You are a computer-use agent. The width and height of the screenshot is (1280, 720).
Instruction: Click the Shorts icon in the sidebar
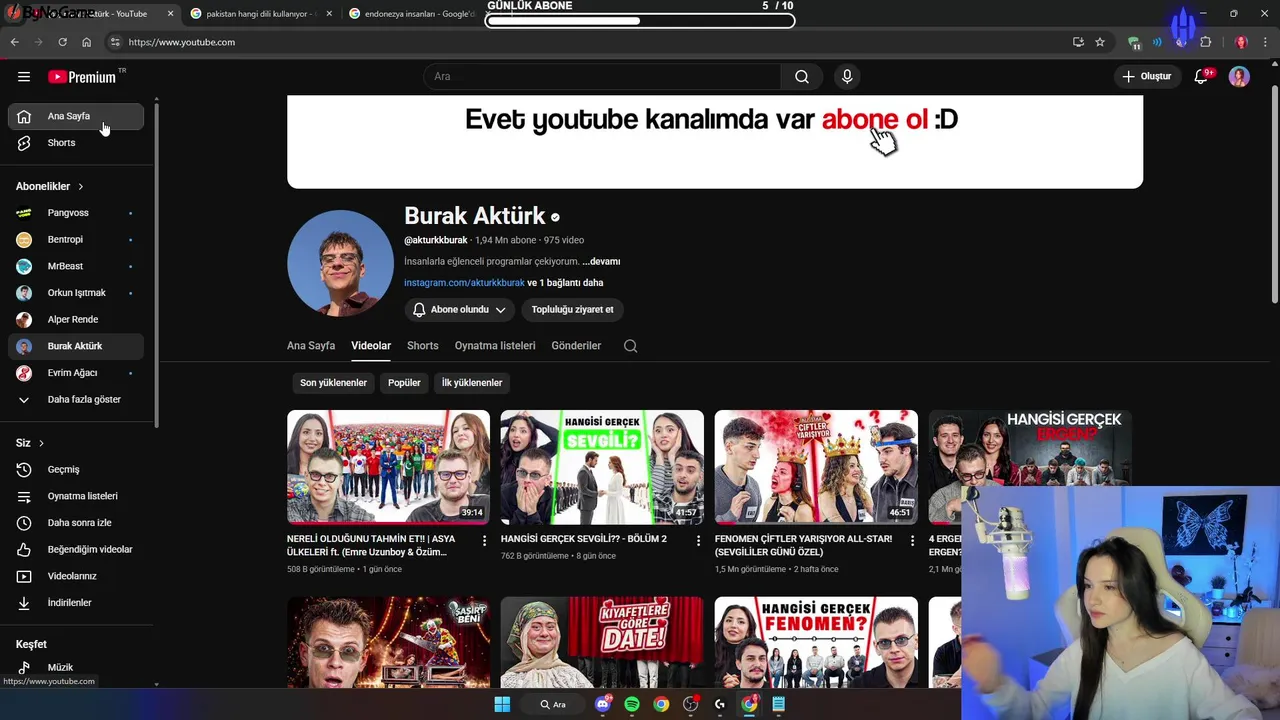tap(24, 143)
